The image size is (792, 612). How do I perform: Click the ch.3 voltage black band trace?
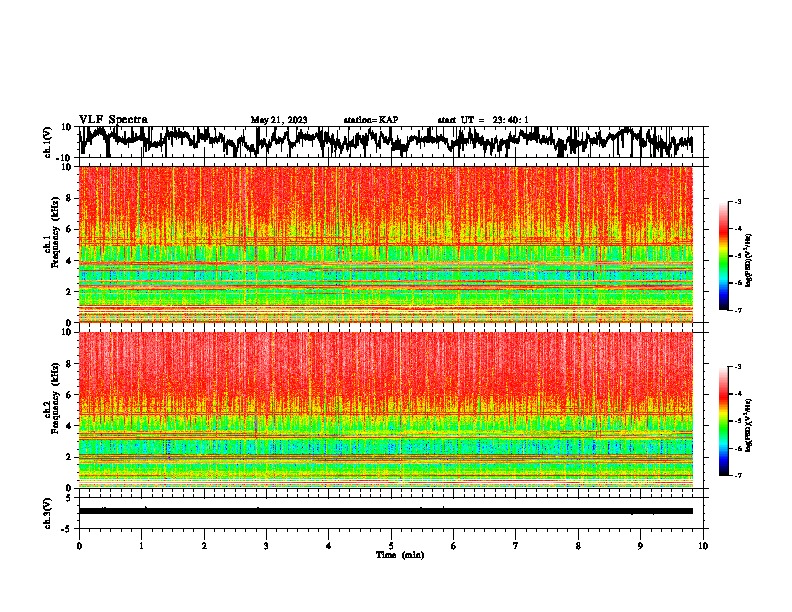(385, 511)
